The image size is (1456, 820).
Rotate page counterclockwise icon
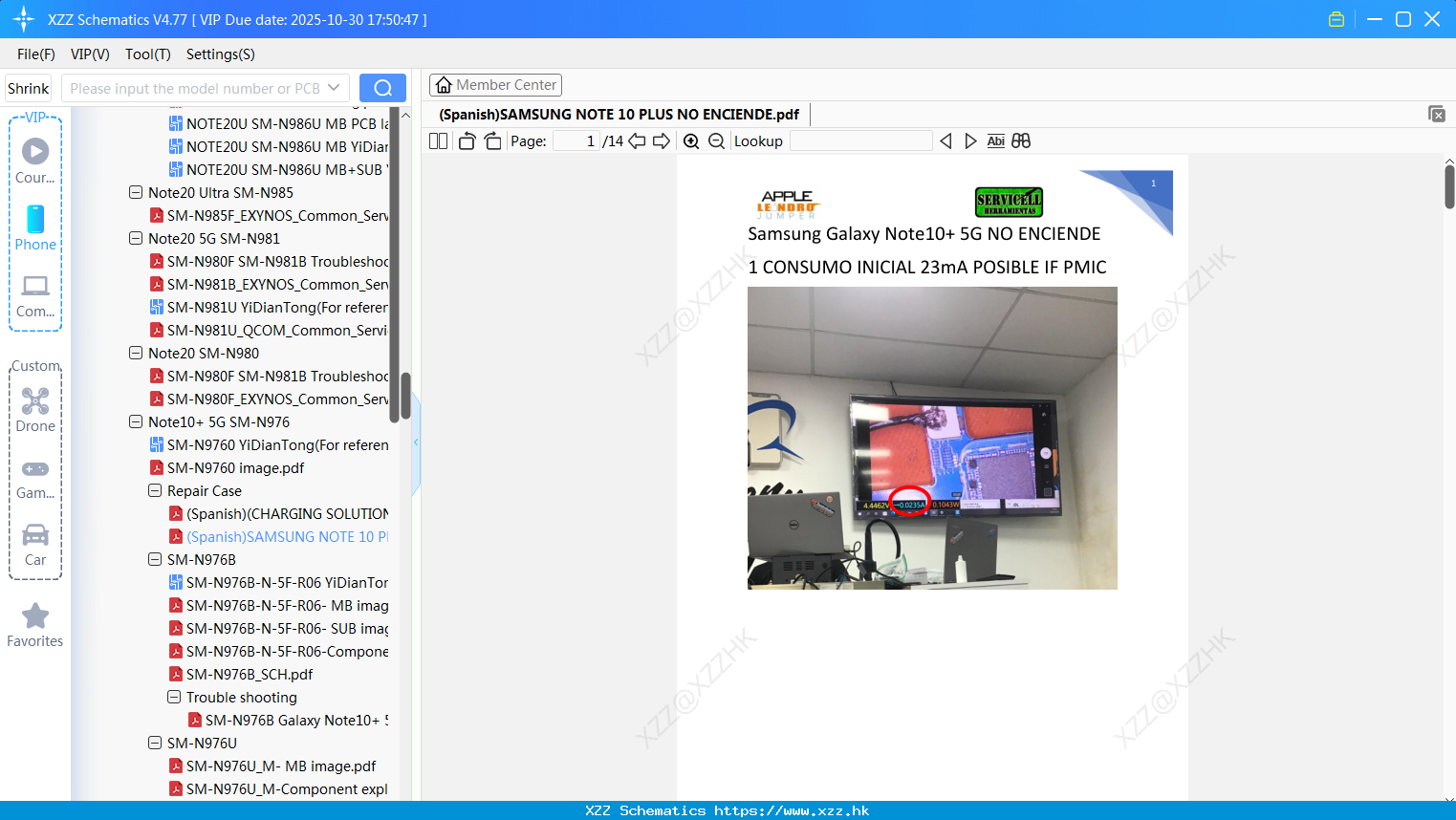click(467, 140)
